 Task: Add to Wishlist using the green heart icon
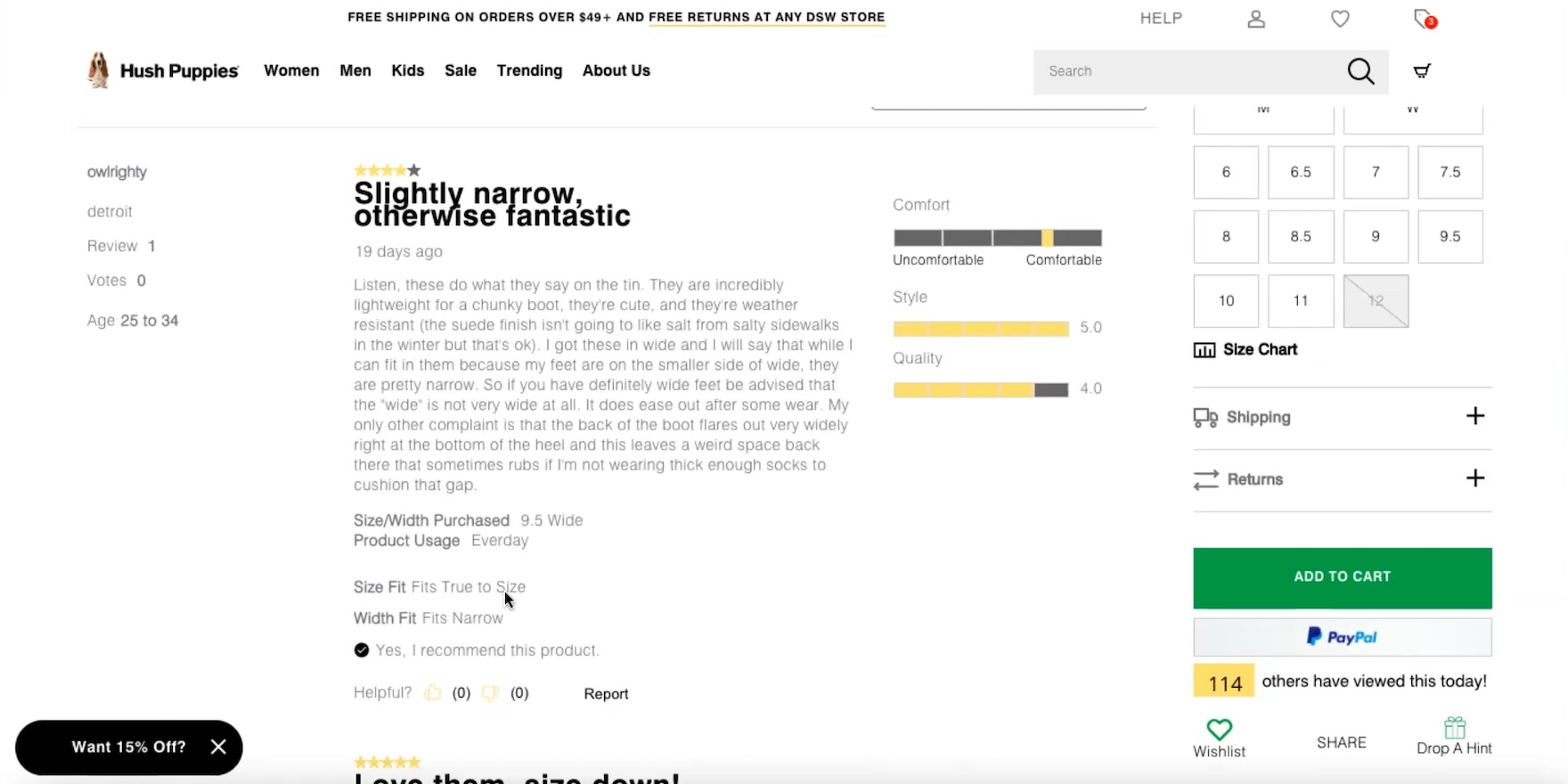pyautogui.click(x=1219, y=729)
